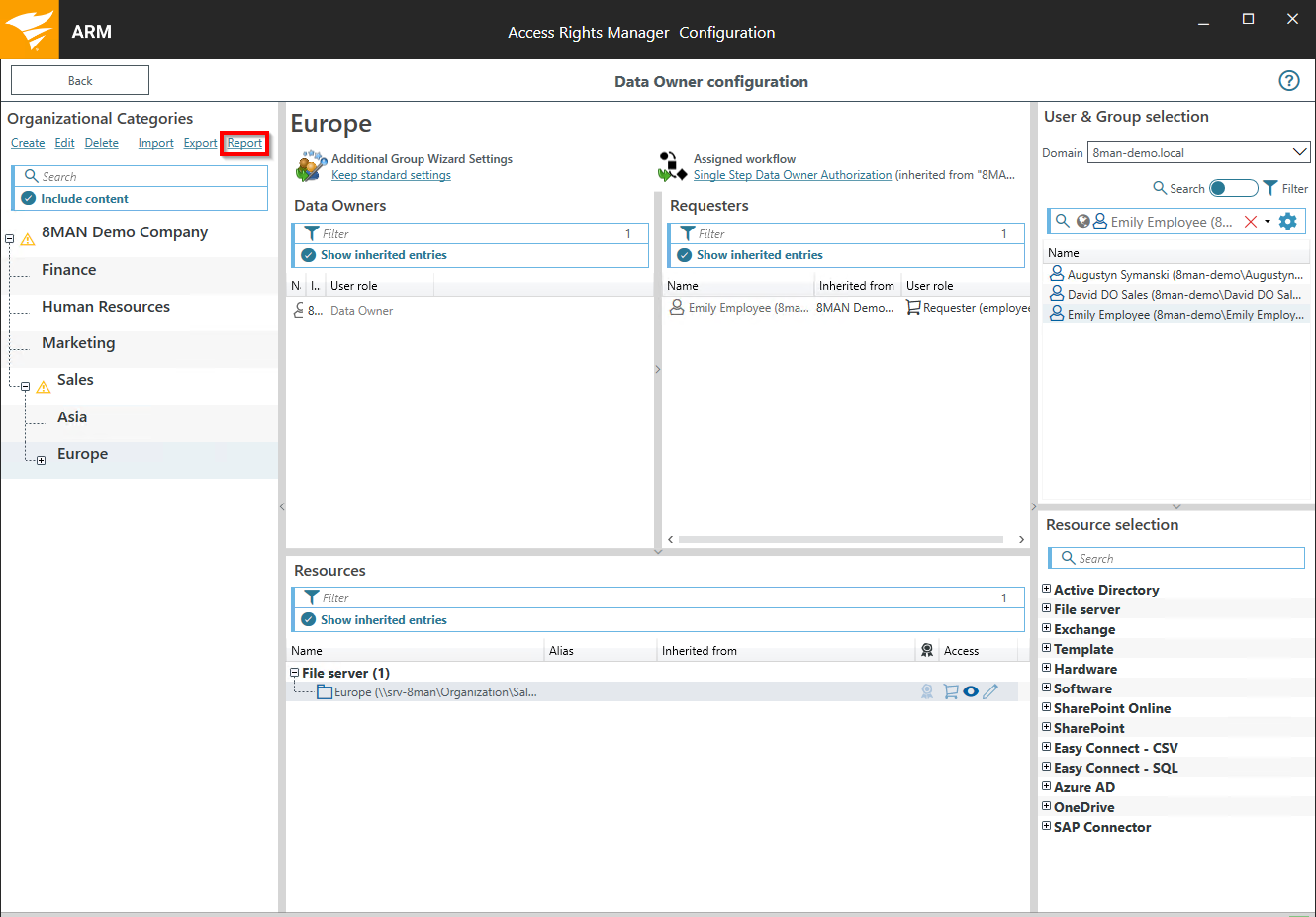This screenshot has height=917, width=1316.
Task: Click the Assigned workflow icon
Action: [672, 166]
